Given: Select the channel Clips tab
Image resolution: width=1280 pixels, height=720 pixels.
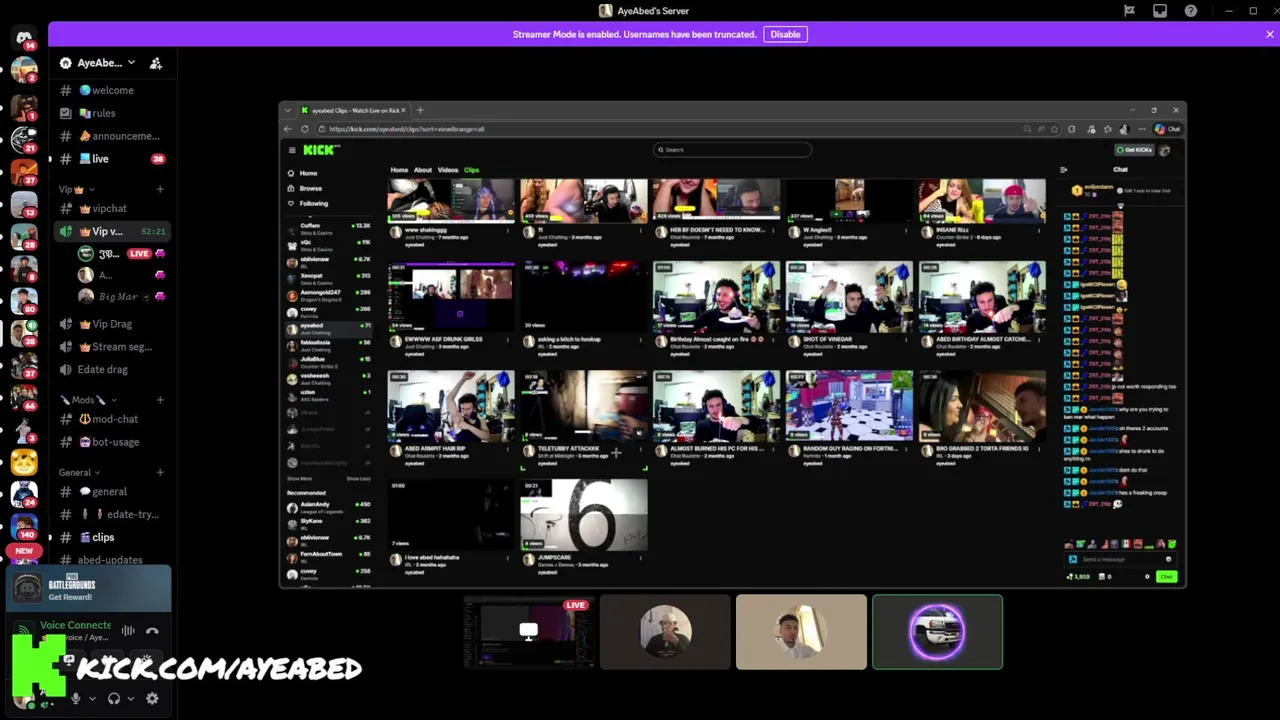Looking at the screenshot, I should pos(471,170).
